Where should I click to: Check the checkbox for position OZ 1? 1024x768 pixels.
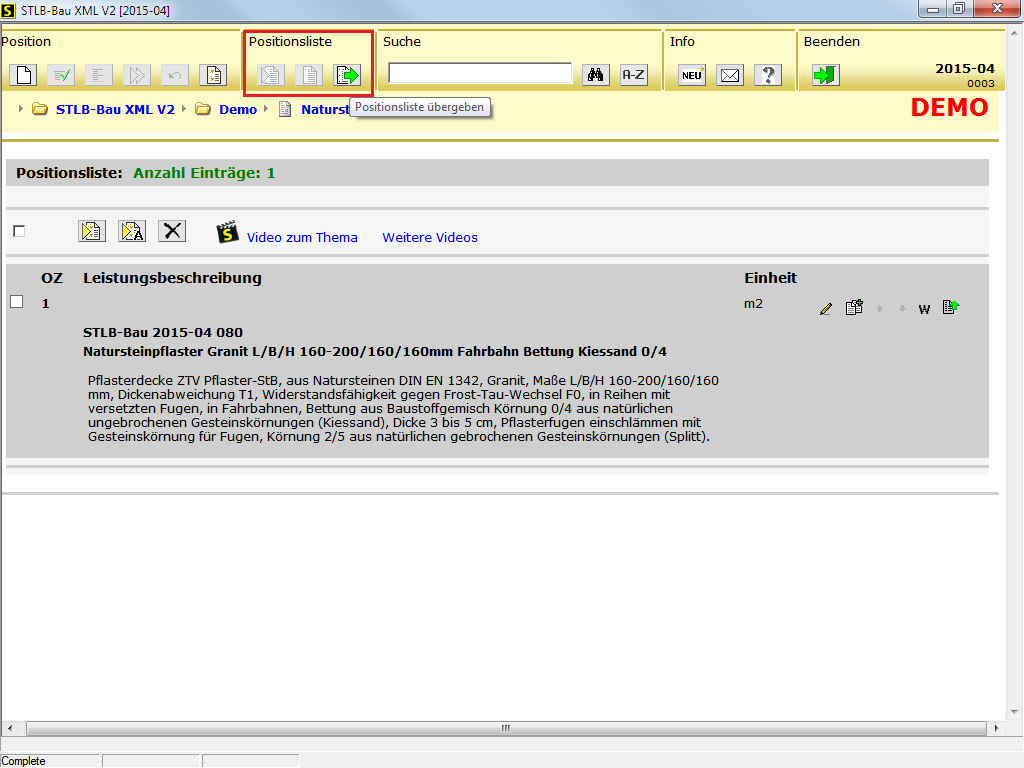pos(17,302)
